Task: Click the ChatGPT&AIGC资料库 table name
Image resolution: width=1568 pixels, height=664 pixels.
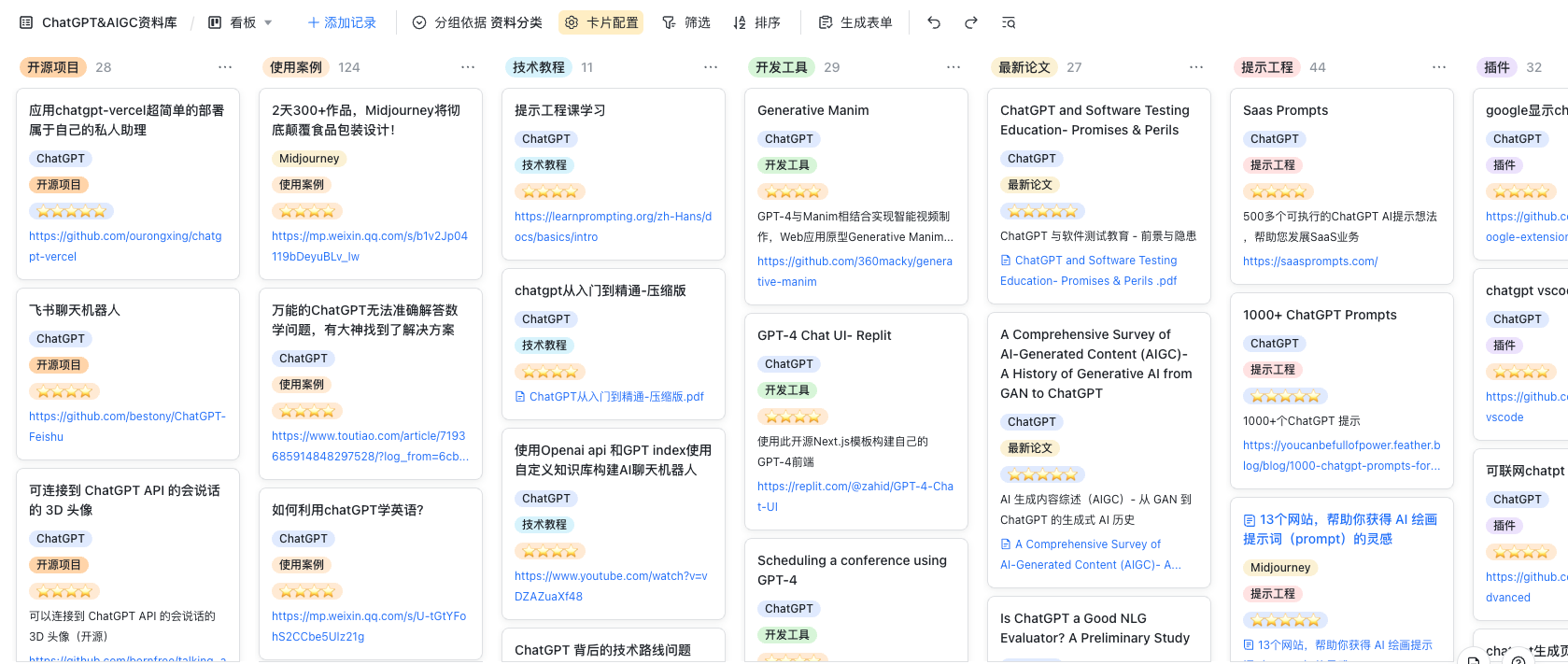Action: (109, 22)
